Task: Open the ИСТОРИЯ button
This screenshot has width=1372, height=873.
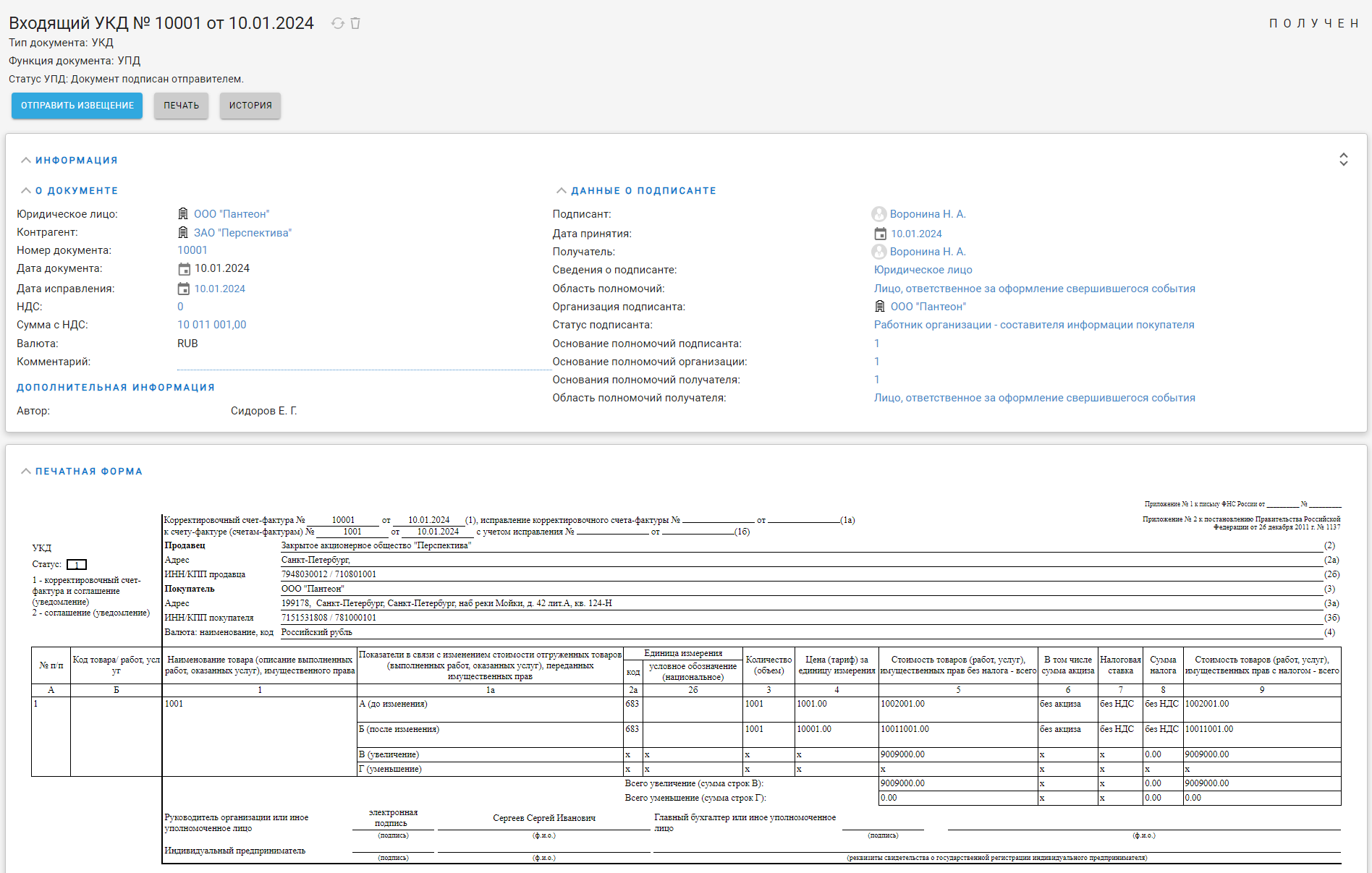Action: 250,106
